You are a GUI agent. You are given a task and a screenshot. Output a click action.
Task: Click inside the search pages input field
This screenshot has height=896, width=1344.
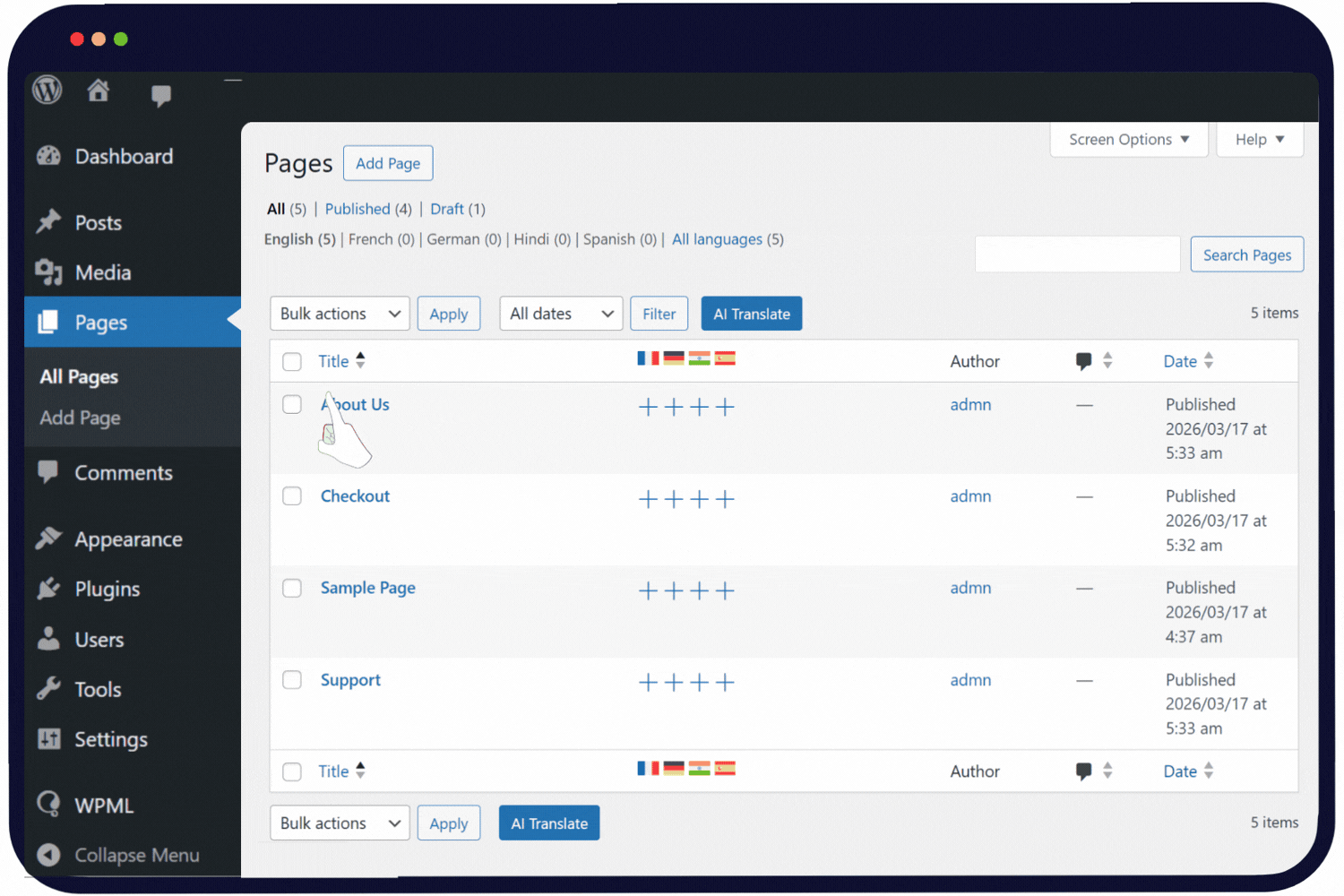pyautogui.click(x=1077, y=254)
